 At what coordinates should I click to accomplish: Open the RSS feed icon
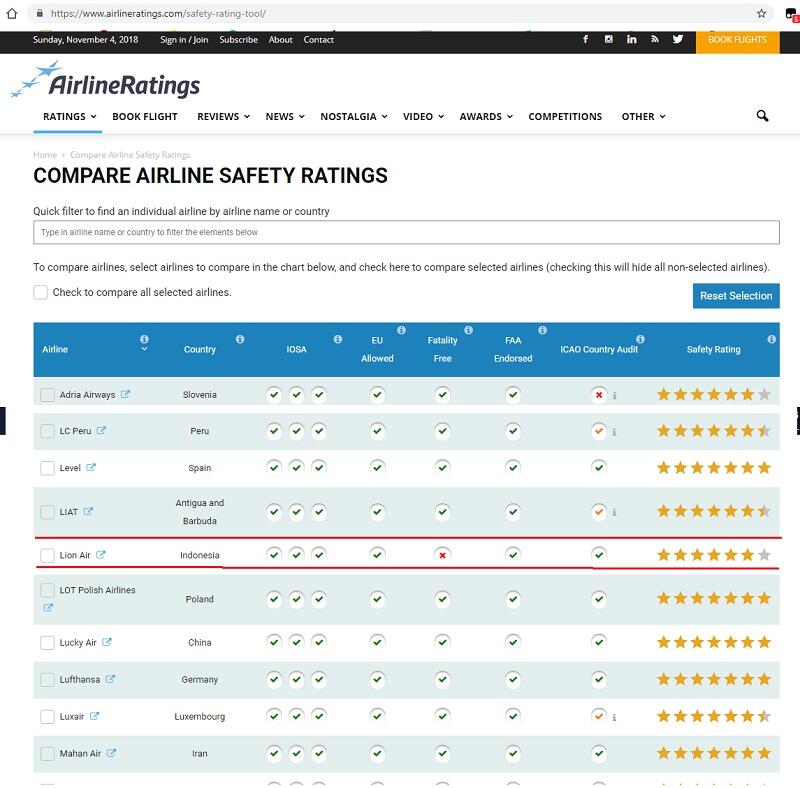click(655, 39)
